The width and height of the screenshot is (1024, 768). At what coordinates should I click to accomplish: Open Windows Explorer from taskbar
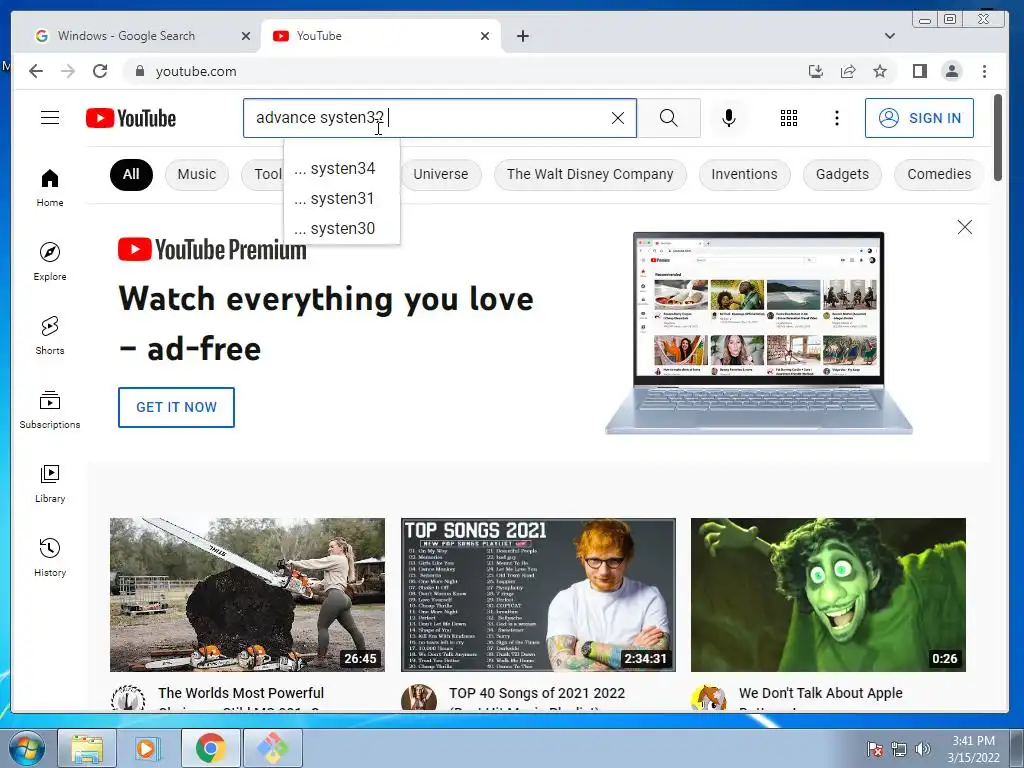tap(87, 748)
